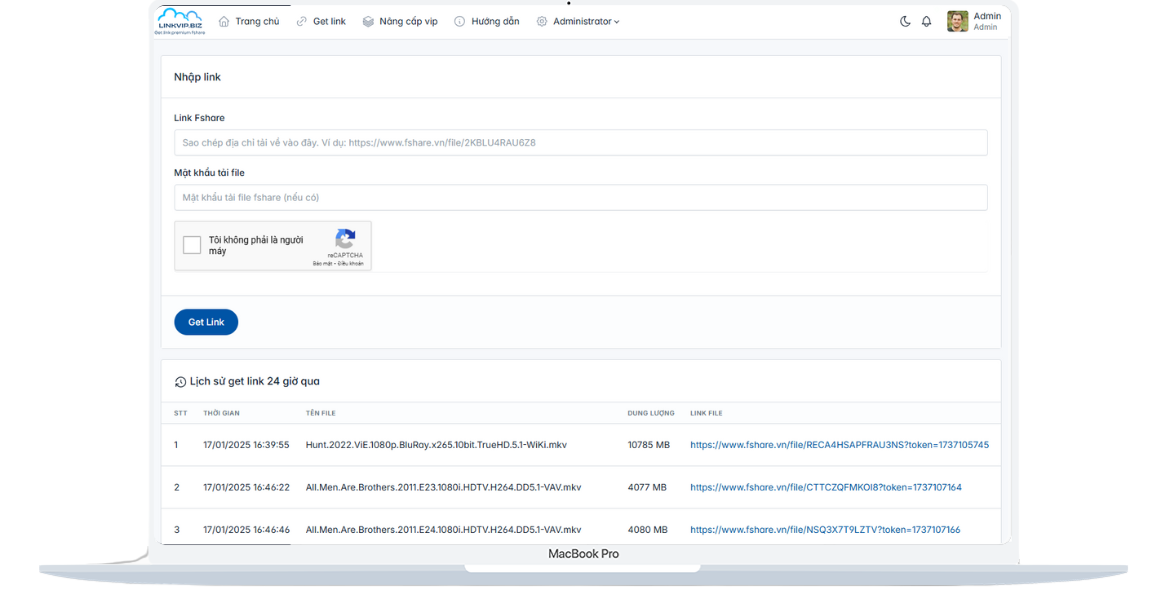Expand the Administrator dropdown menu
Image resolution: width=1175 pixels, height=594 pixels.
click(586, 21)
